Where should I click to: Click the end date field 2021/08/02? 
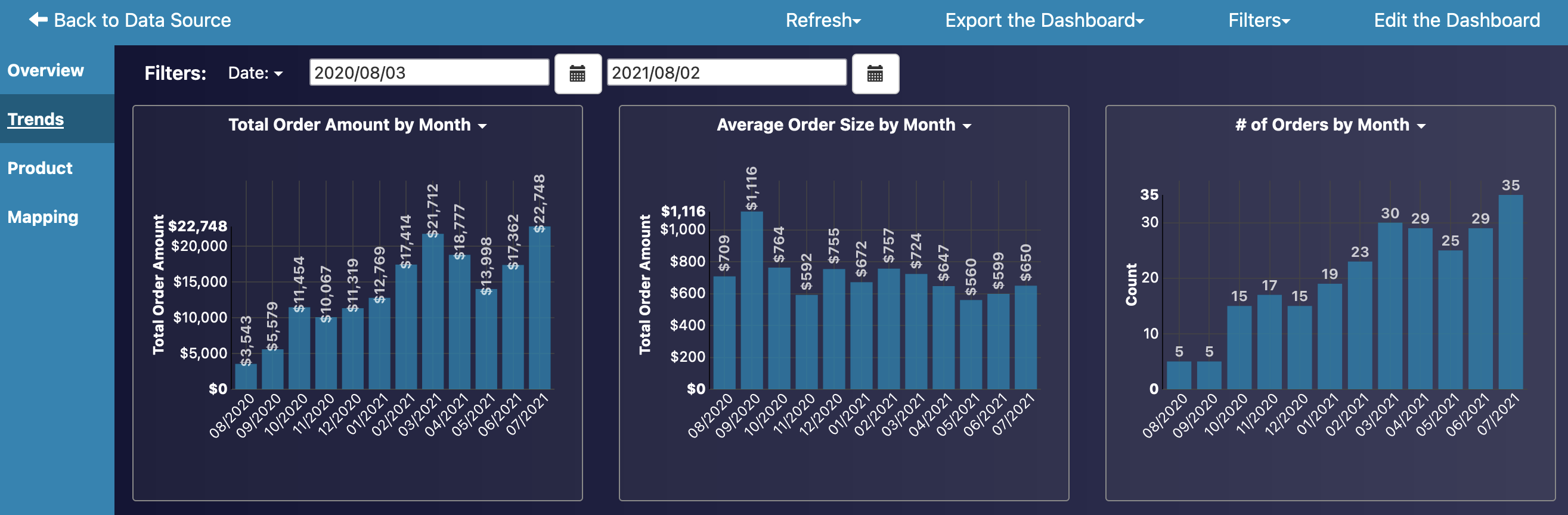[726, 73]
